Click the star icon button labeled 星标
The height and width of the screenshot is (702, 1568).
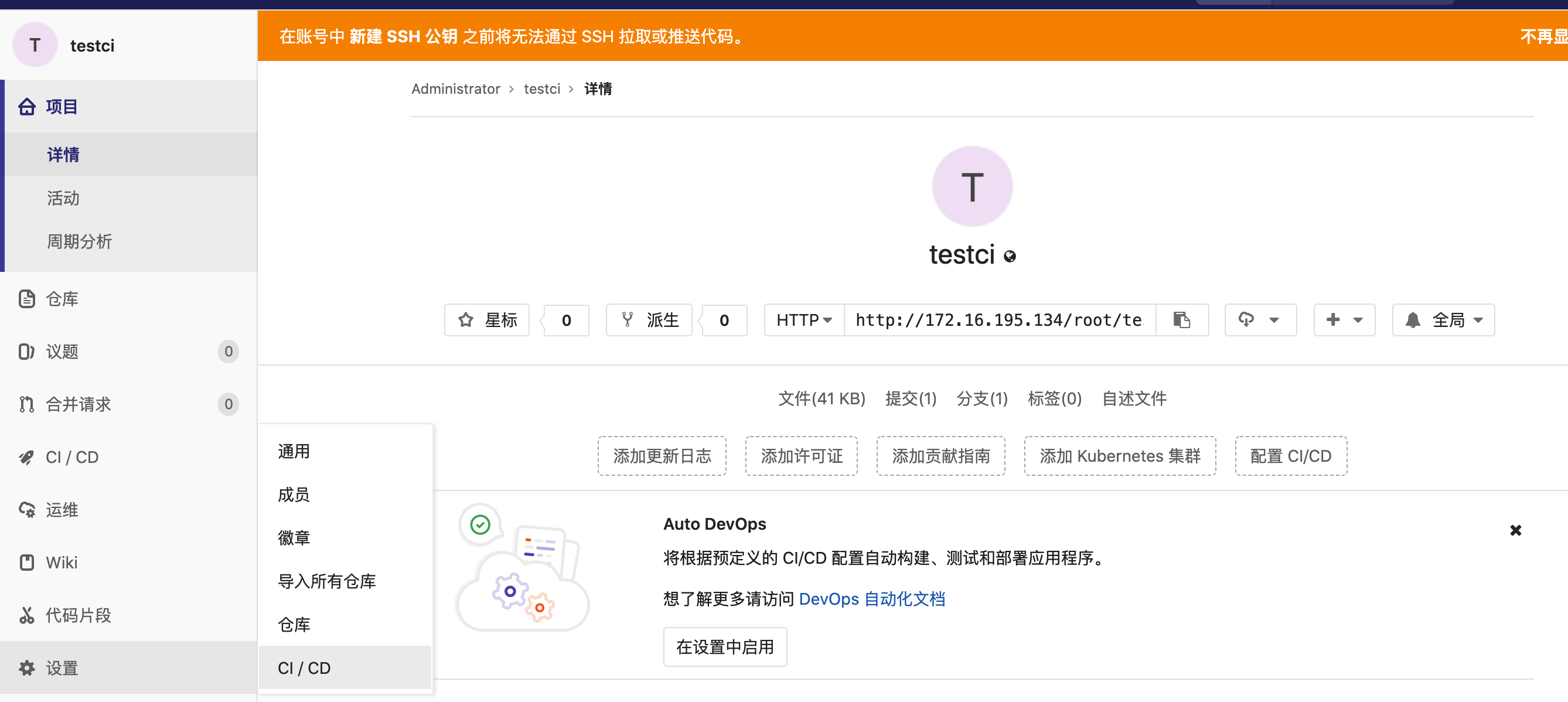tap(487, 319)
